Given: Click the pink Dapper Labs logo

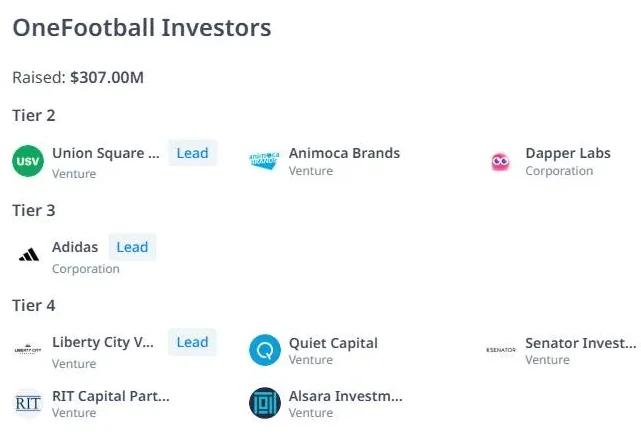Looking at the screenshot, I should coord(500,162).
